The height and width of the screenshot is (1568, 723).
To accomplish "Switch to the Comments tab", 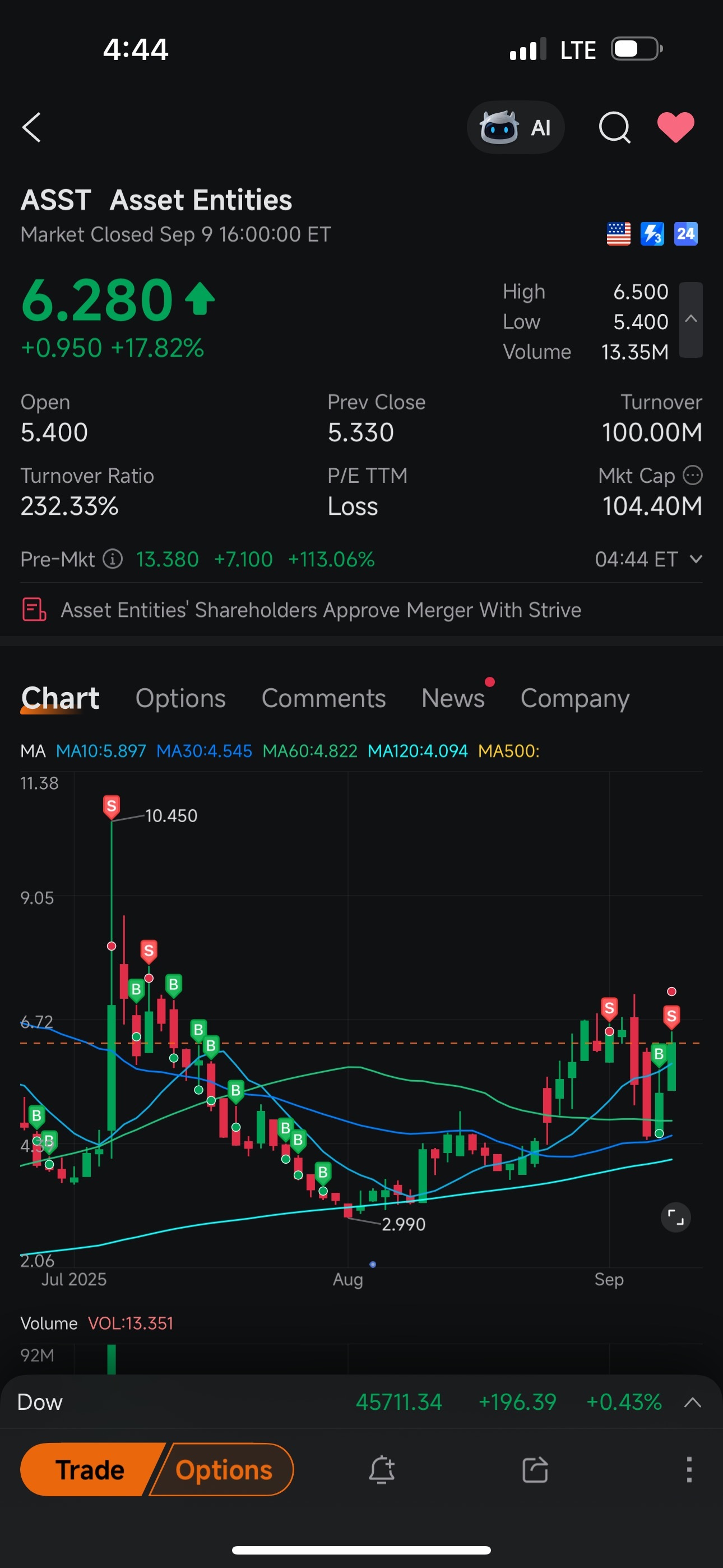I will 324,698.
